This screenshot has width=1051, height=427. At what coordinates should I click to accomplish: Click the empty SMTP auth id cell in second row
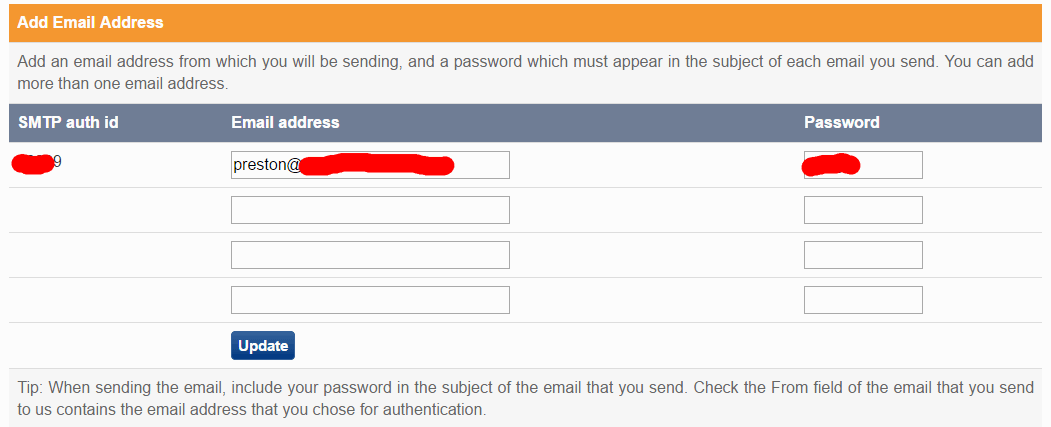pos(110,210)
